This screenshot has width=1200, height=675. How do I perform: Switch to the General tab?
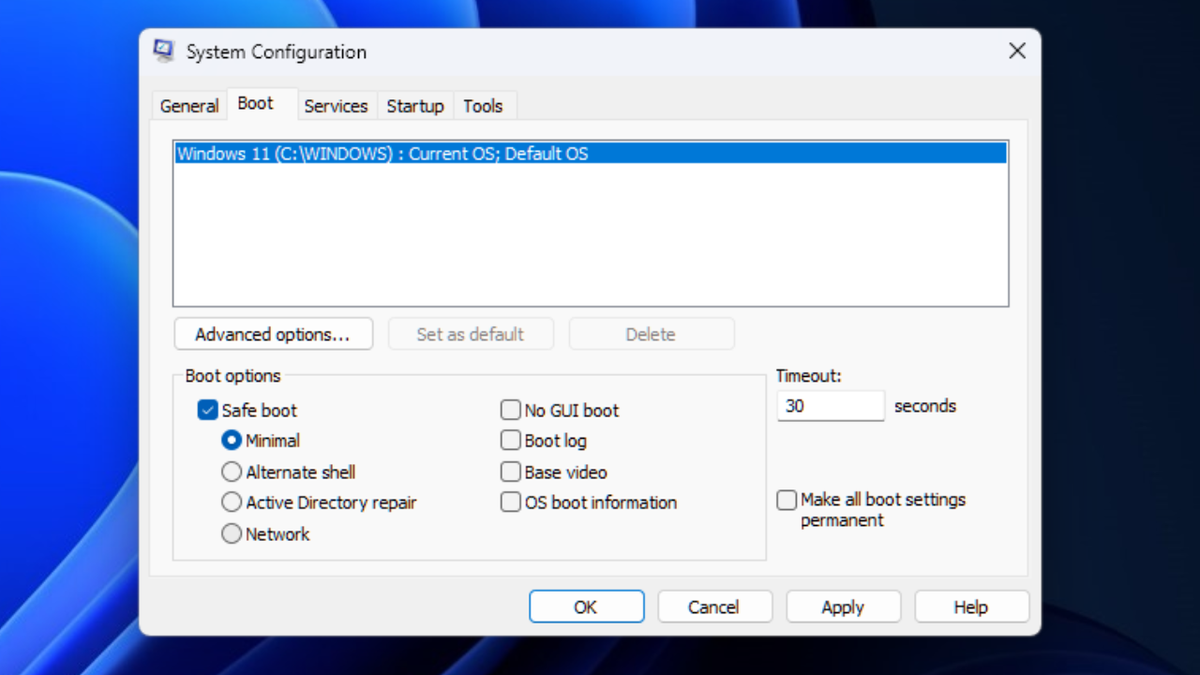click(x=189, y=106)
